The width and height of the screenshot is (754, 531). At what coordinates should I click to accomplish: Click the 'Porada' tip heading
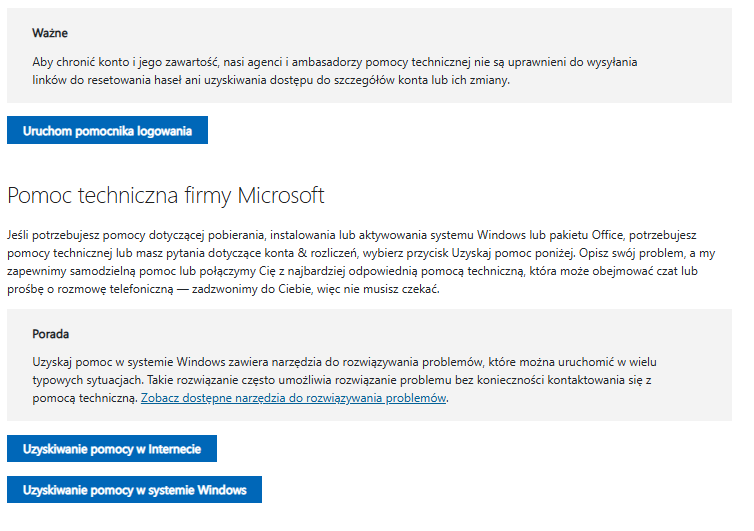point(50,334)
